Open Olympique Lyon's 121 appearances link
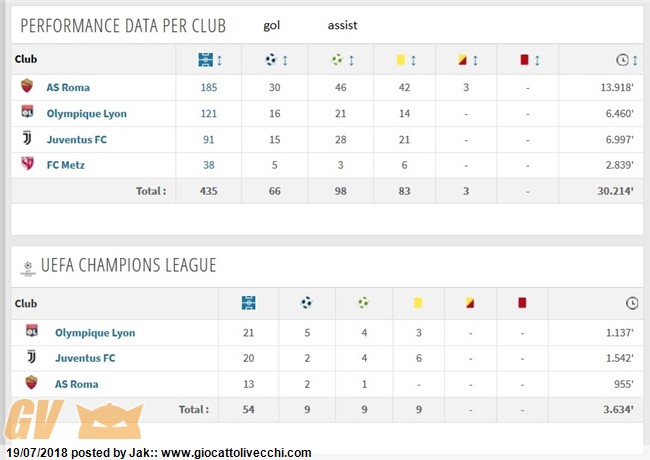 [209, 114]
